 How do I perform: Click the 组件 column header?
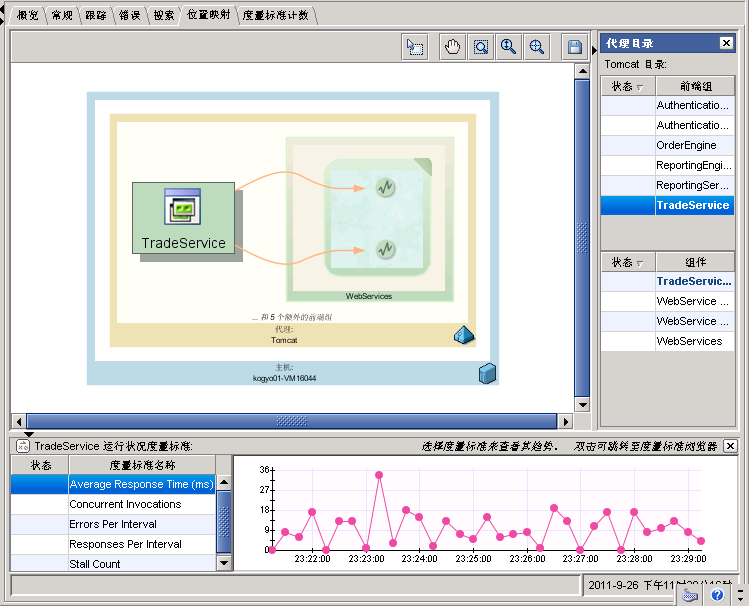pos(696,262)
